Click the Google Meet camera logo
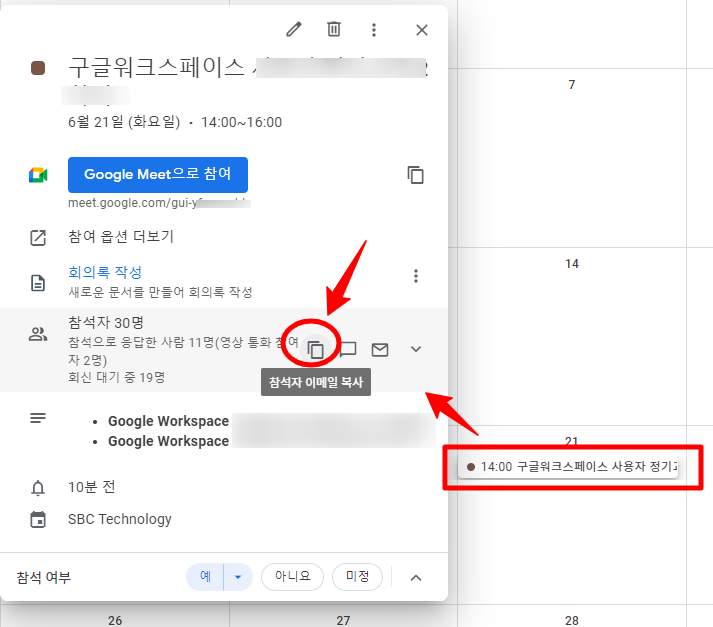 (x=38, y=175)
